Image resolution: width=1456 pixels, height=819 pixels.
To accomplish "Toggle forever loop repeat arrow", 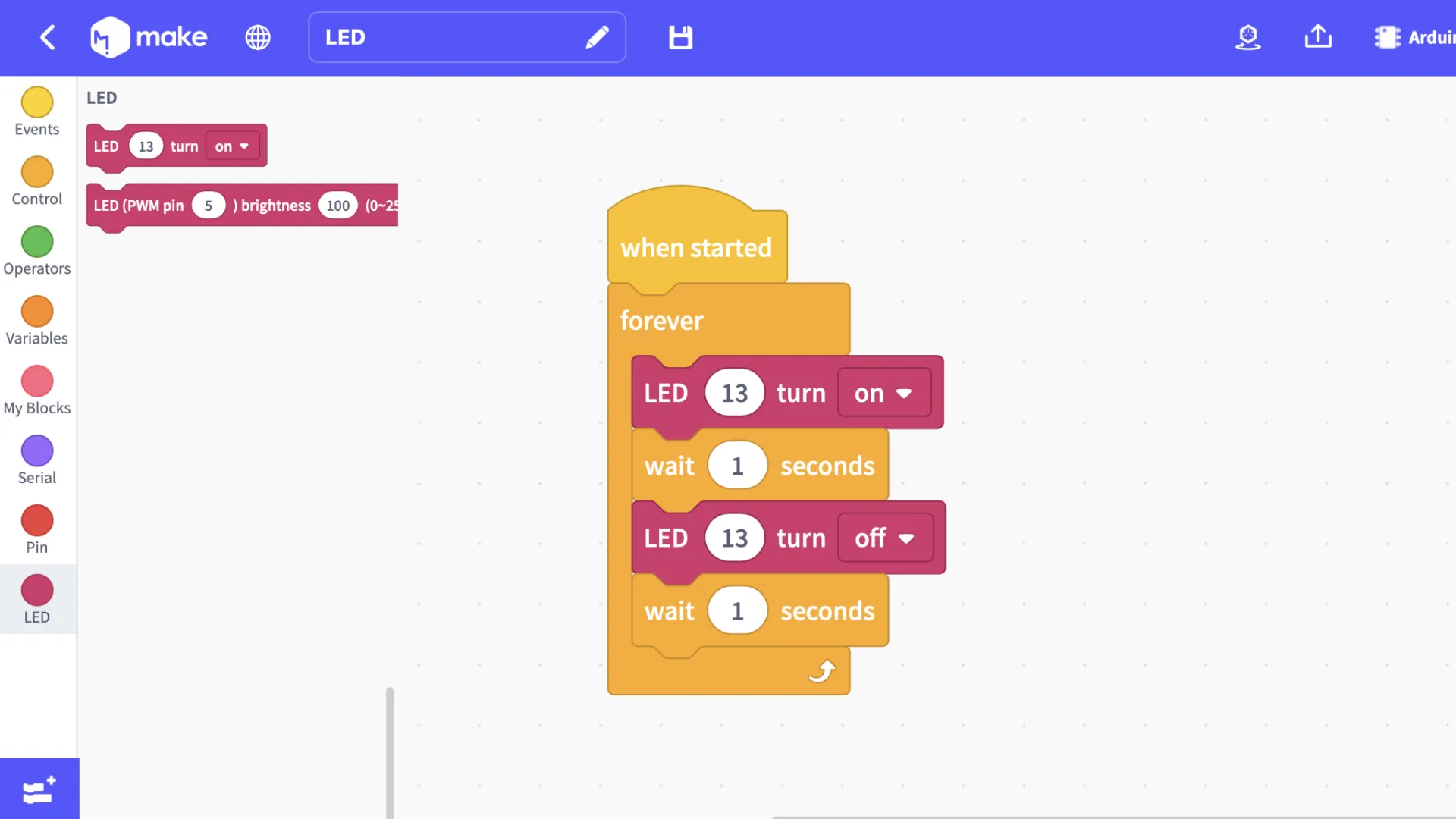I will (x=822, y=670).
